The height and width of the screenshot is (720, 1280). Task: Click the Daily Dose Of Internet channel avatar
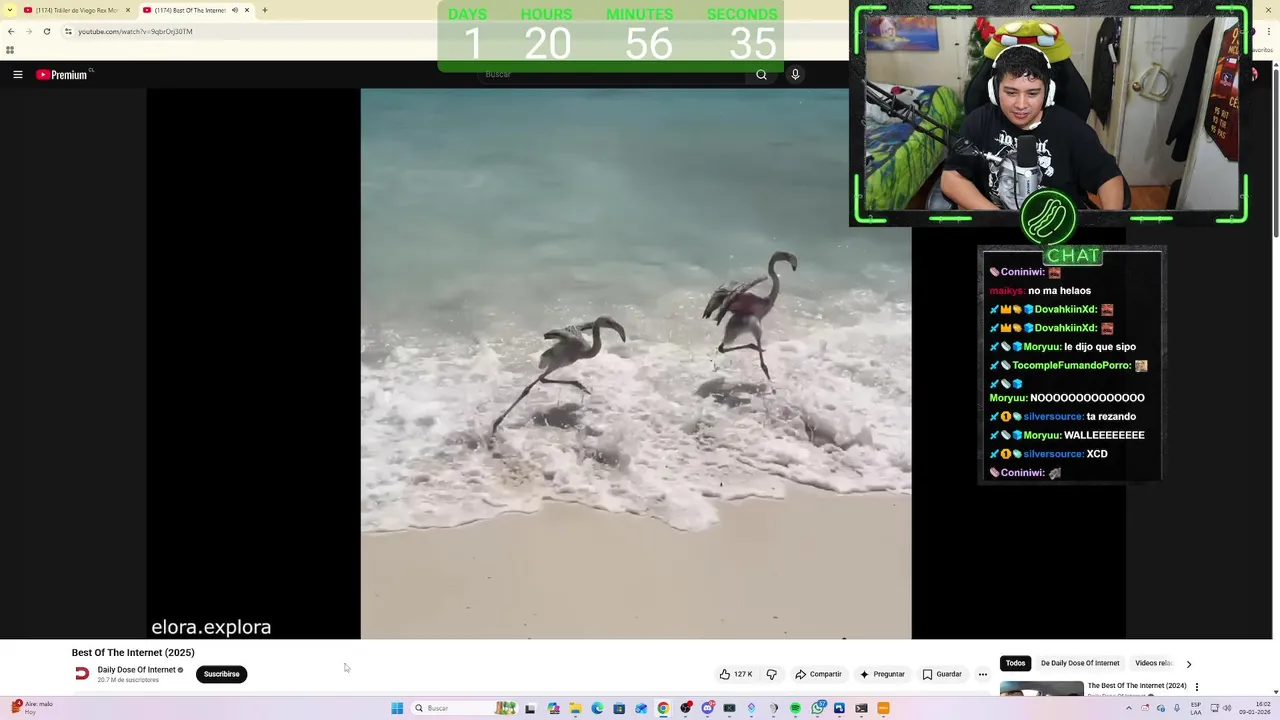click(x=82, y=674)
